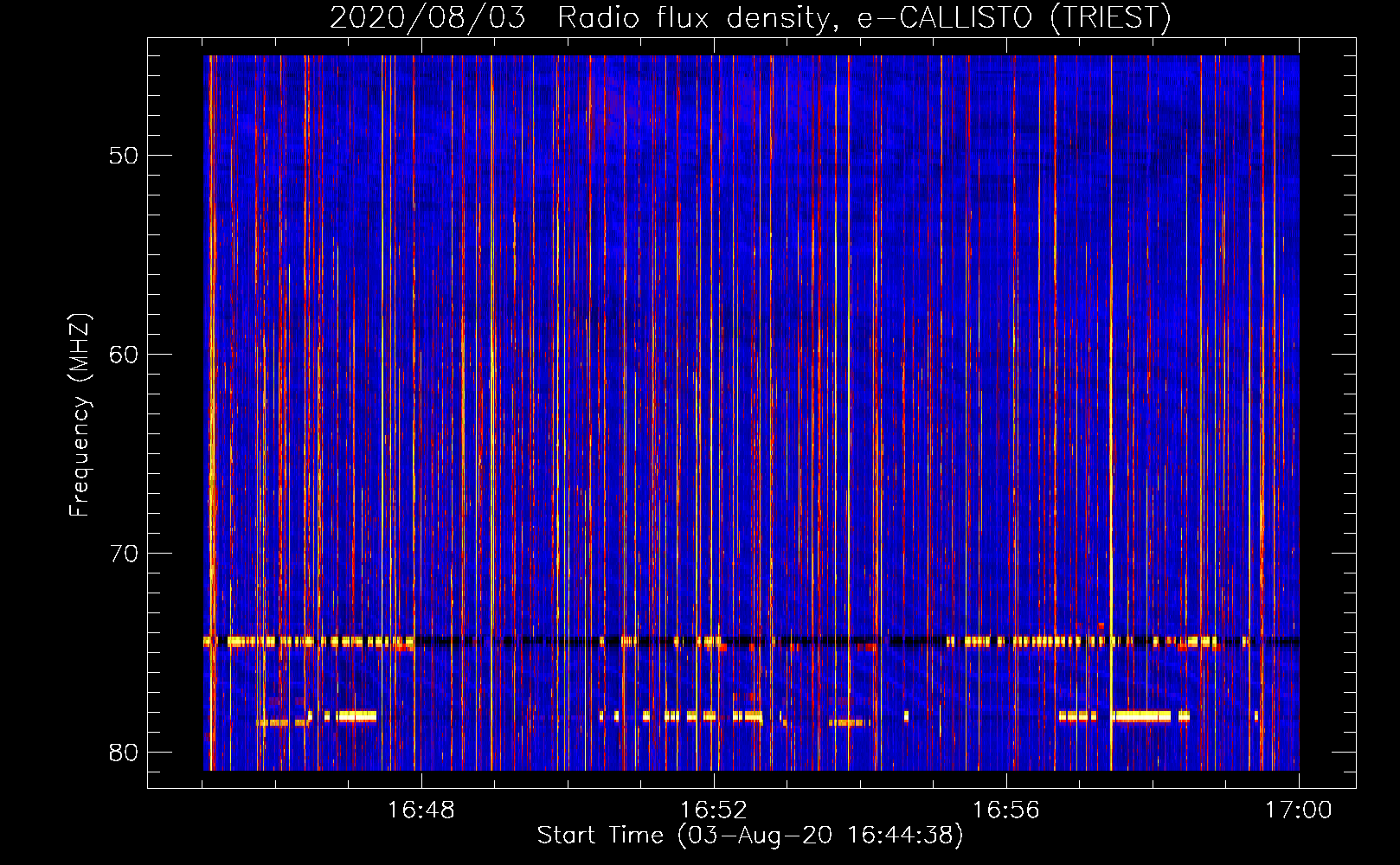Click the 80 frequency tick label
The image size is (1400, 865).
[124, 753]
